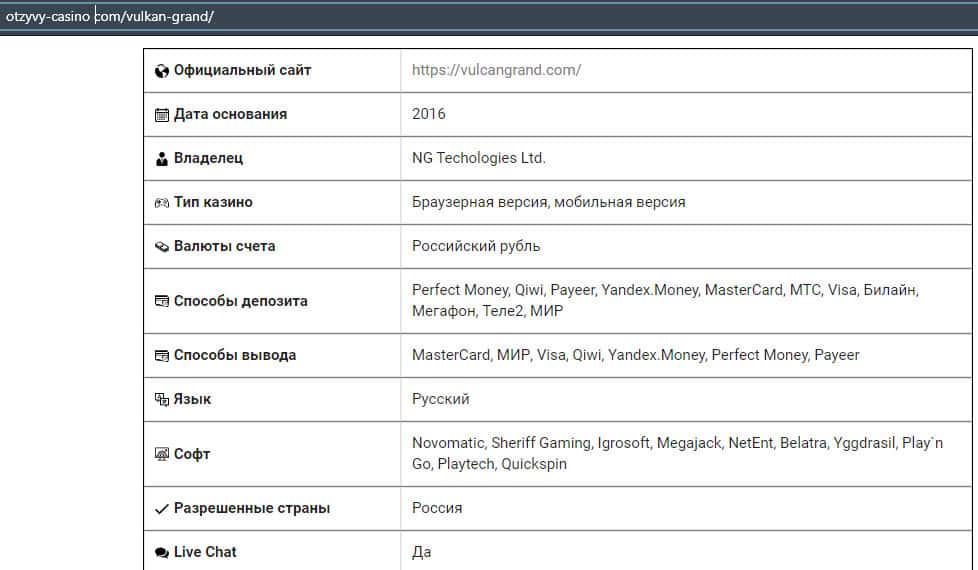The height and width of the screenshot is (570, 978).
Task: Click the Валюты счета label
Action: [x=224, y=246]
